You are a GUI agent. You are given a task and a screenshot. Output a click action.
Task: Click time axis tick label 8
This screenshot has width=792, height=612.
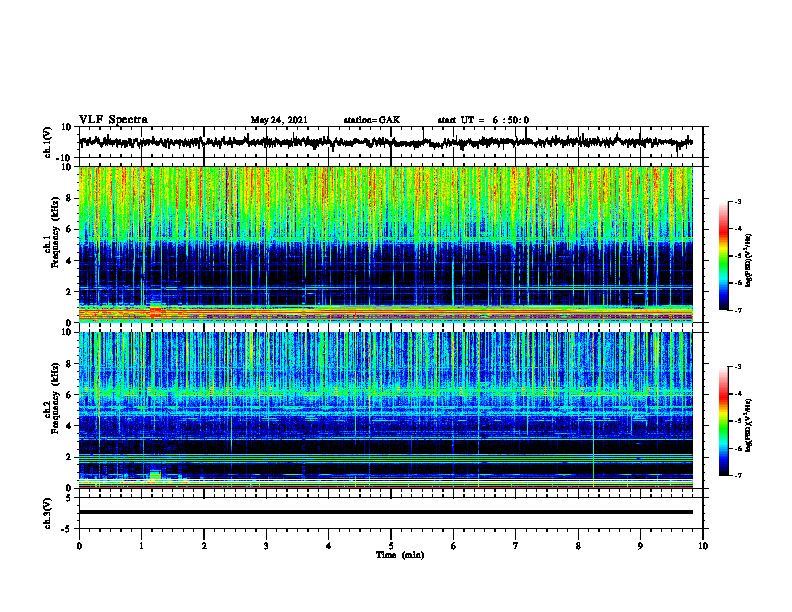(x=578, y=546)
